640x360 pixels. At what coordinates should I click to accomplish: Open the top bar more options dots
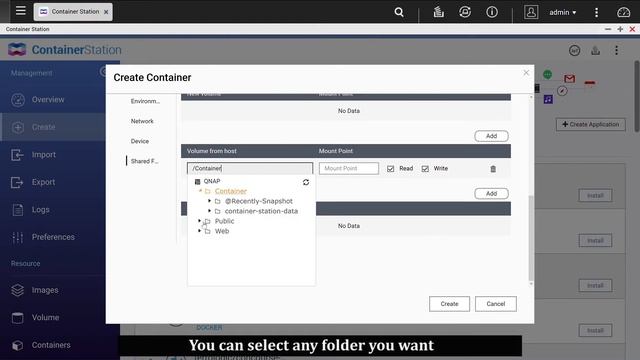[596, 12]
